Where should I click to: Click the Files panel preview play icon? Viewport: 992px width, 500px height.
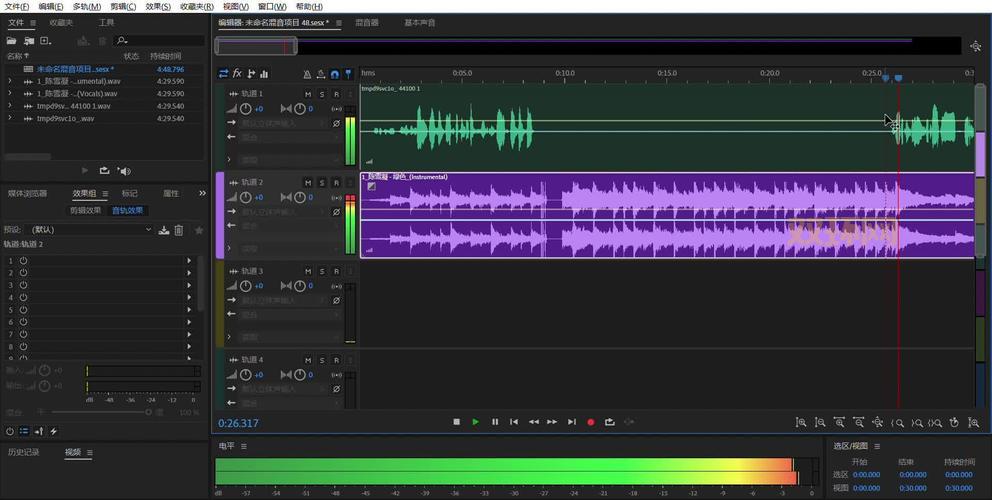click(85, 171)
